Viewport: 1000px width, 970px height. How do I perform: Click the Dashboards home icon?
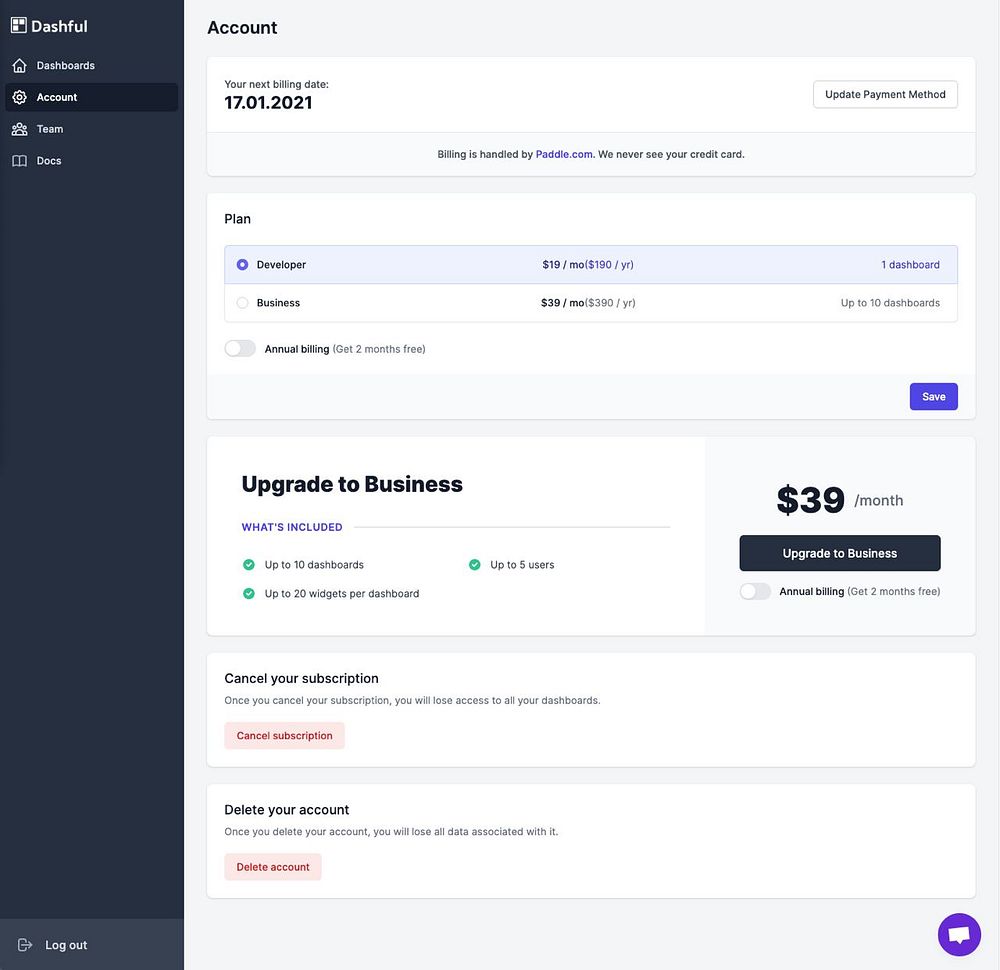20,66
